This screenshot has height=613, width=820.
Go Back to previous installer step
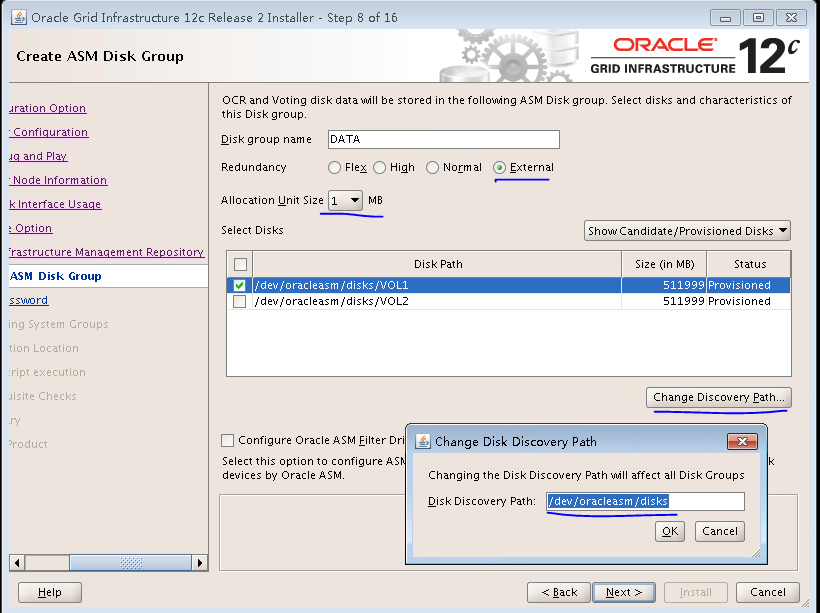point(559,592)
